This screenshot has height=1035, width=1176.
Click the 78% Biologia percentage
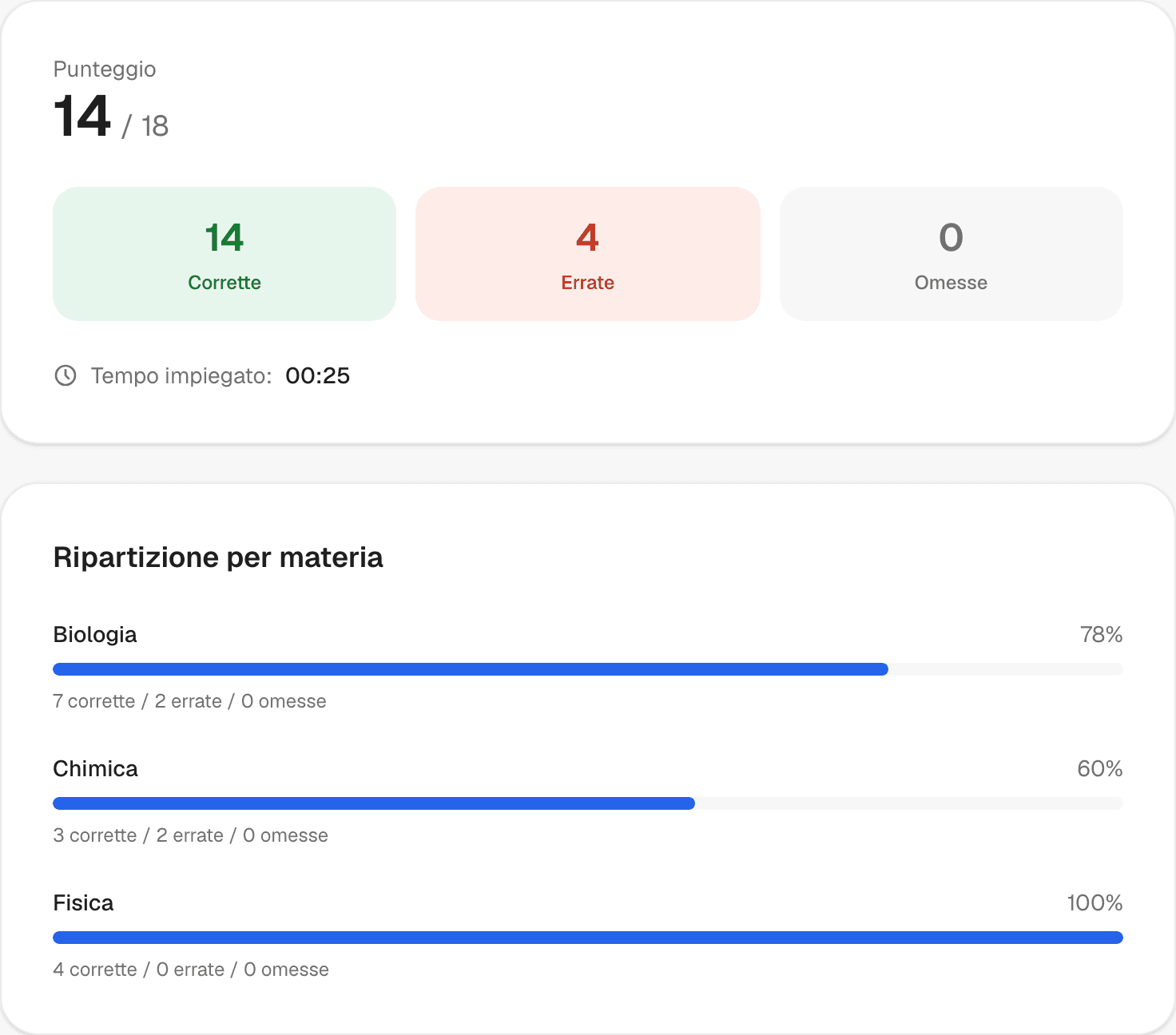pos(1102,635)
